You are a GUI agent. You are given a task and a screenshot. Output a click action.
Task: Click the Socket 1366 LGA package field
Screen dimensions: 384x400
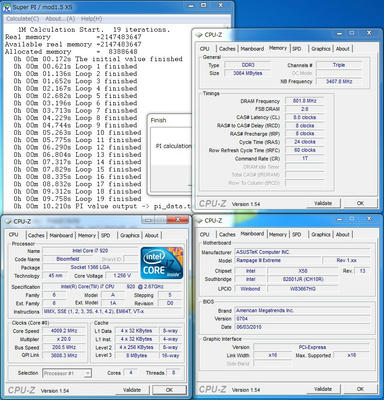90,267
